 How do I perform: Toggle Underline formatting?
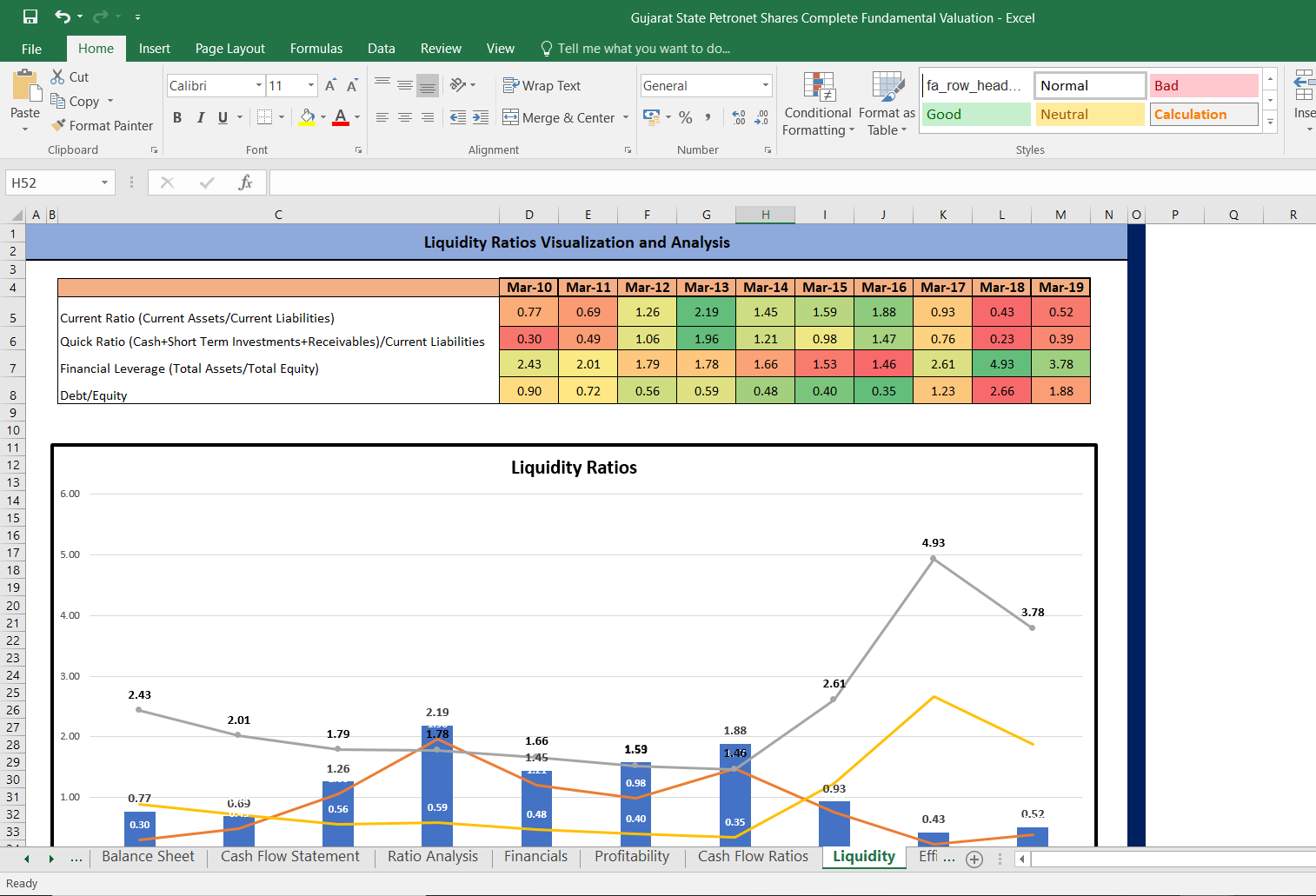[223, 117]
